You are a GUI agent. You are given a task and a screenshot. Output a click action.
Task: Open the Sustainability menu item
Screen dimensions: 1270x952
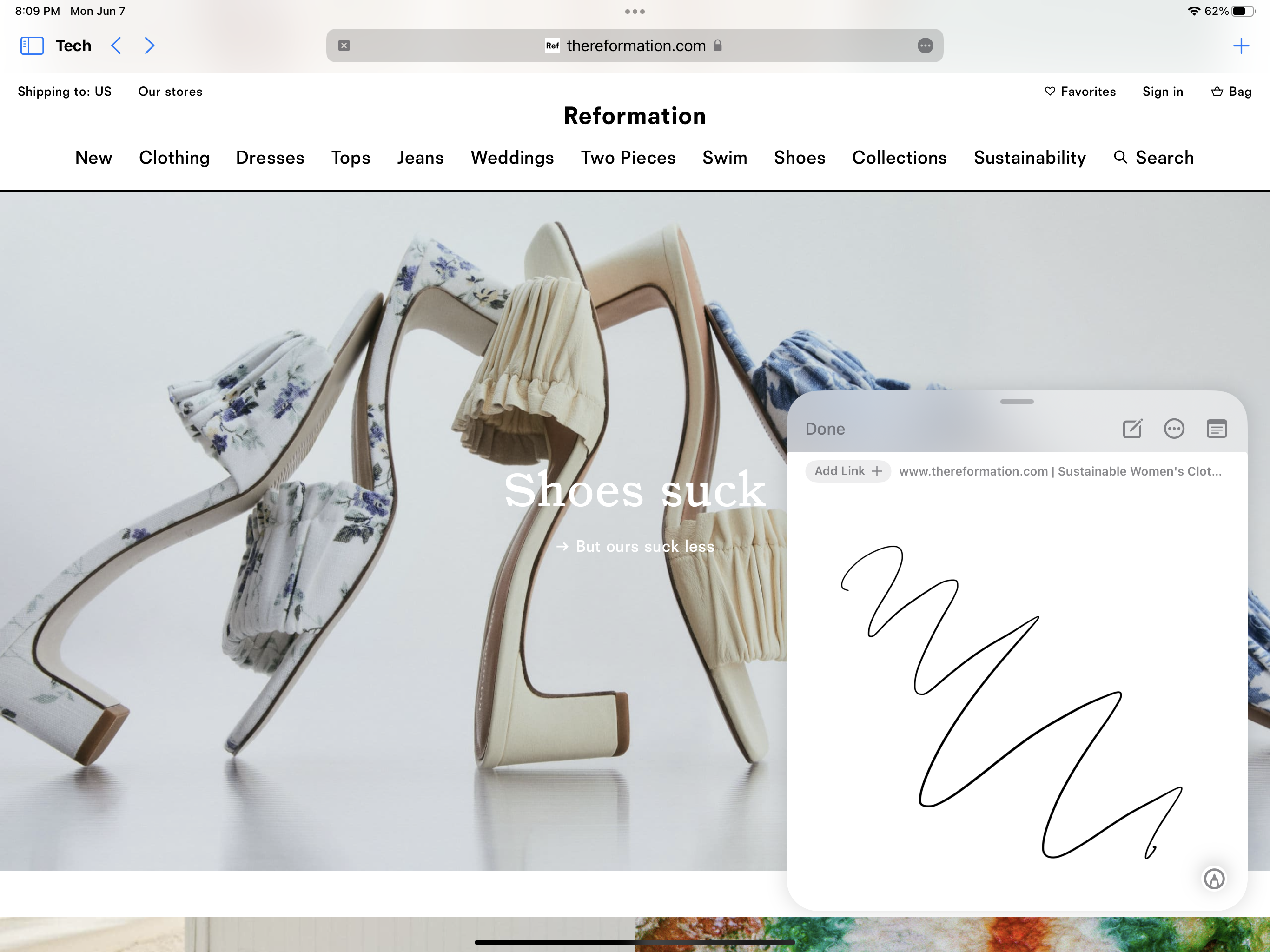1030,157
